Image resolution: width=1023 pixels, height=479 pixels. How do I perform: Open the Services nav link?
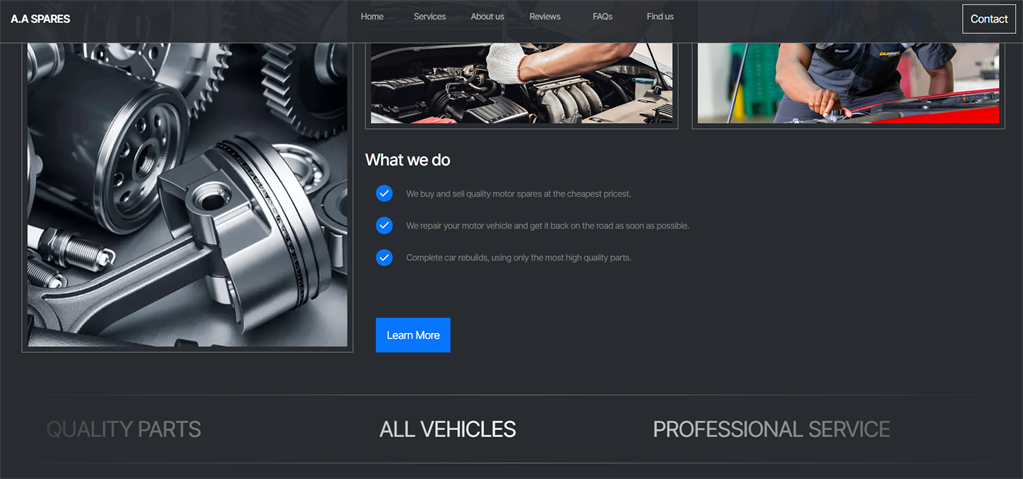tap(429, 16)
